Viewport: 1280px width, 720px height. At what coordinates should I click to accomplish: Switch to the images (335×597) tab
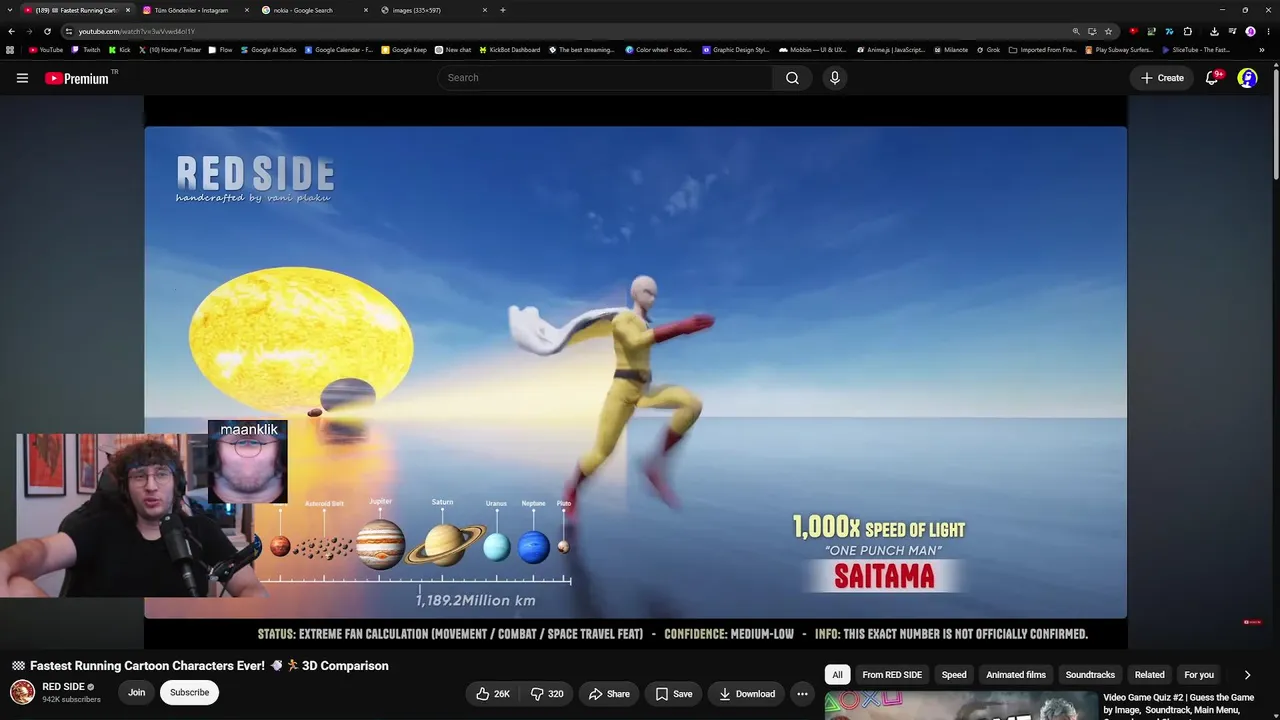(433, 10)
